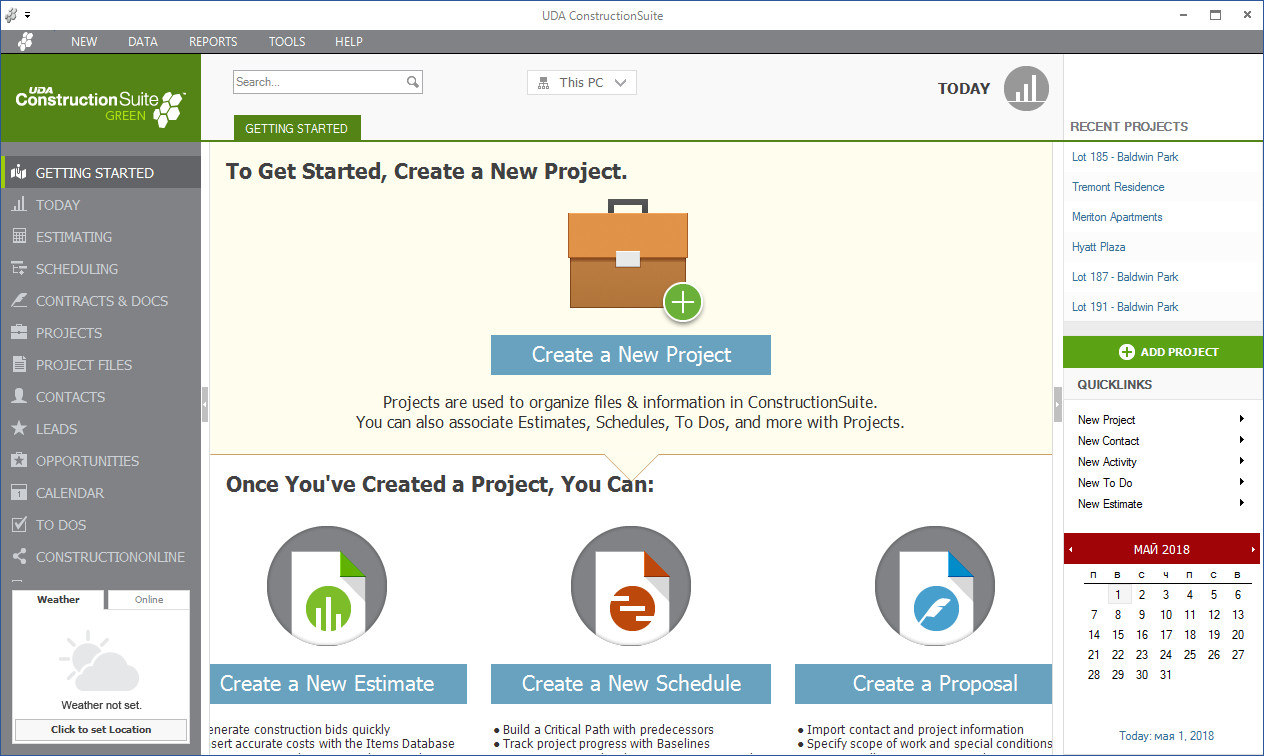Click the Scheduling sidebar icon
Viewport: 1264px width, 756px height.
pos(18,269)
